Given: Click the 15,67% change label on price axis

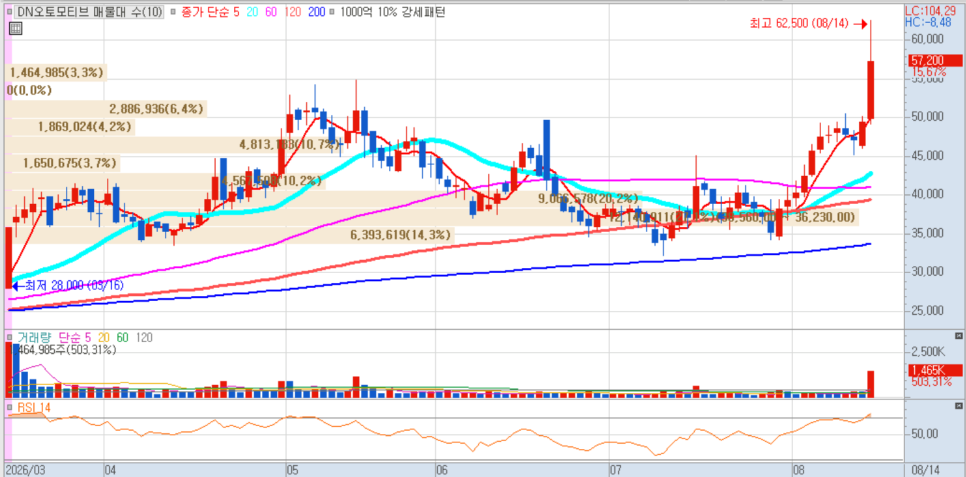Looking at the screenshot, I should click(x=928, y=71).
